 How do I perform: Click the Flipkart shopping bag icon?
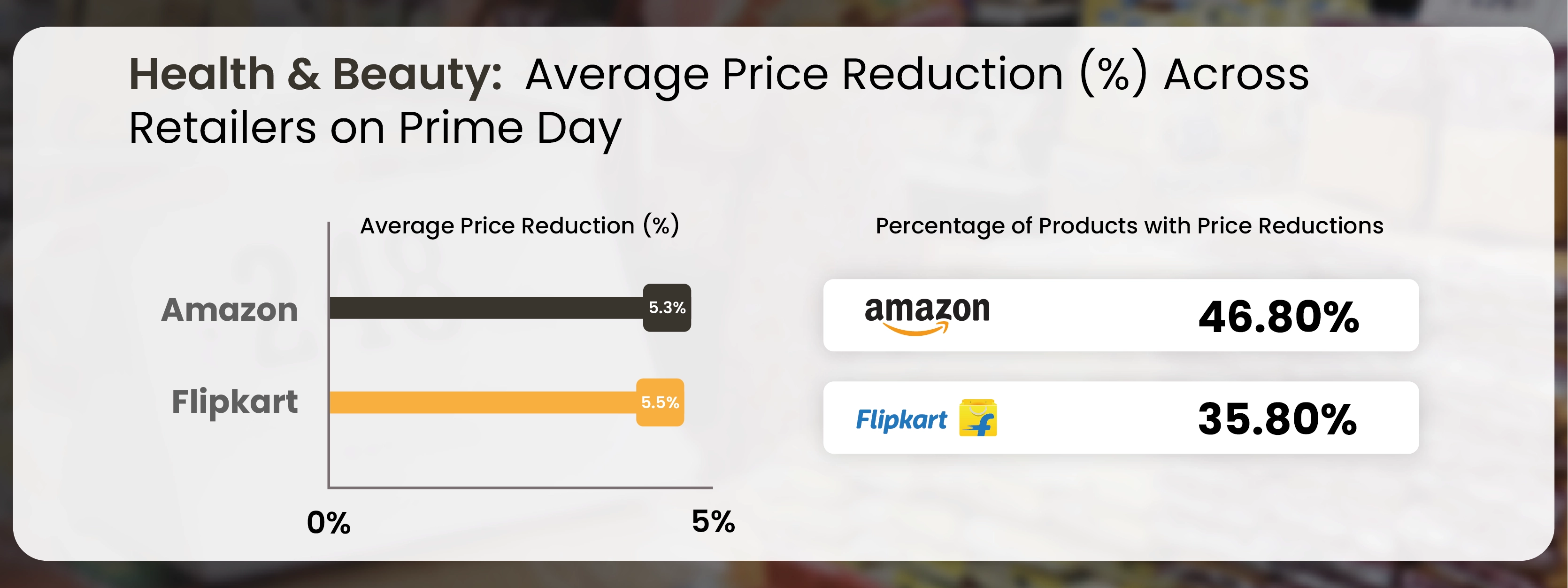coord(978,418)
